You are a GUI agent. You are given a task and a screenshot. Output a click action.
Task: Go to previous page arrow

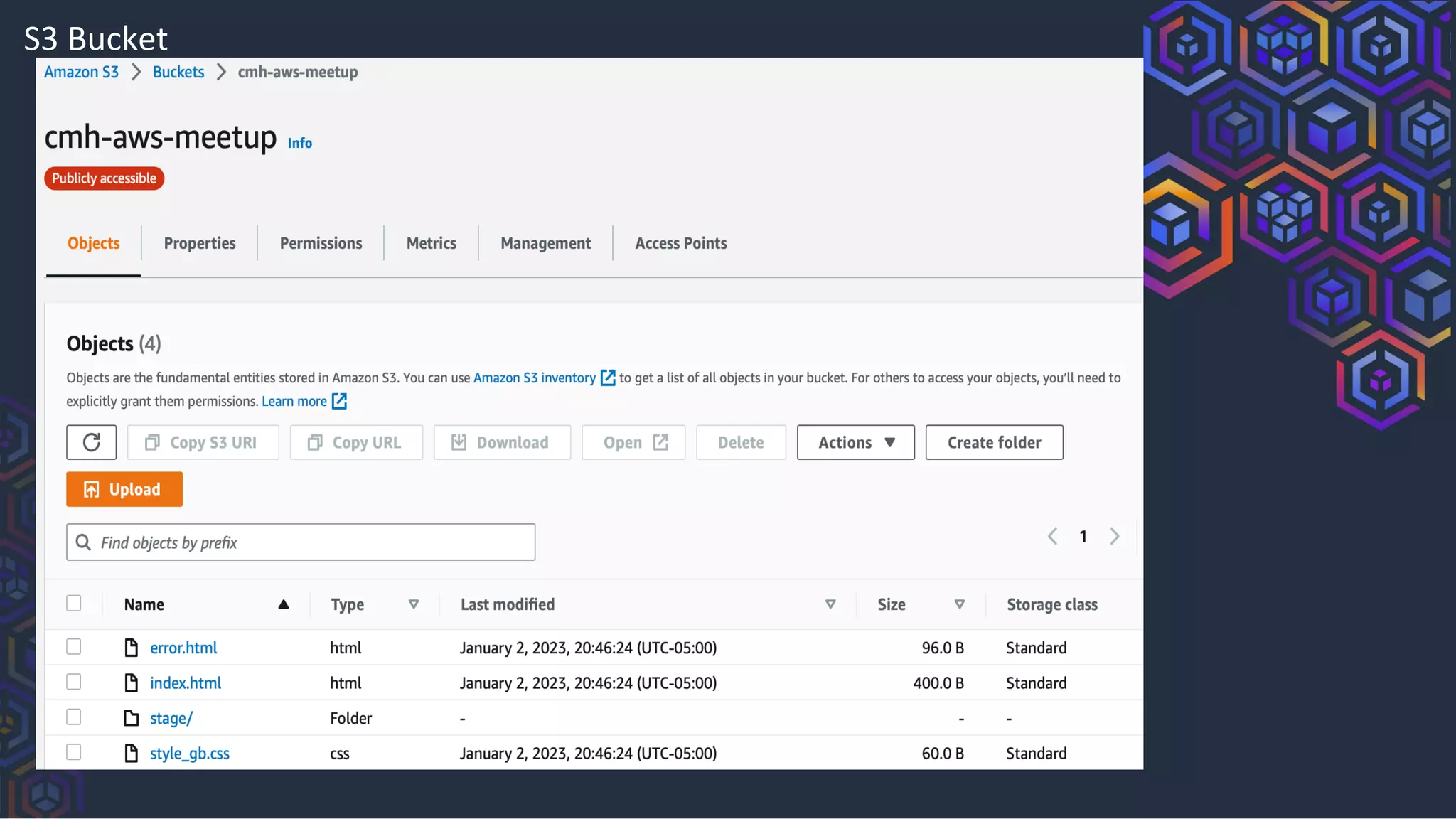(x=1053, y=536)
